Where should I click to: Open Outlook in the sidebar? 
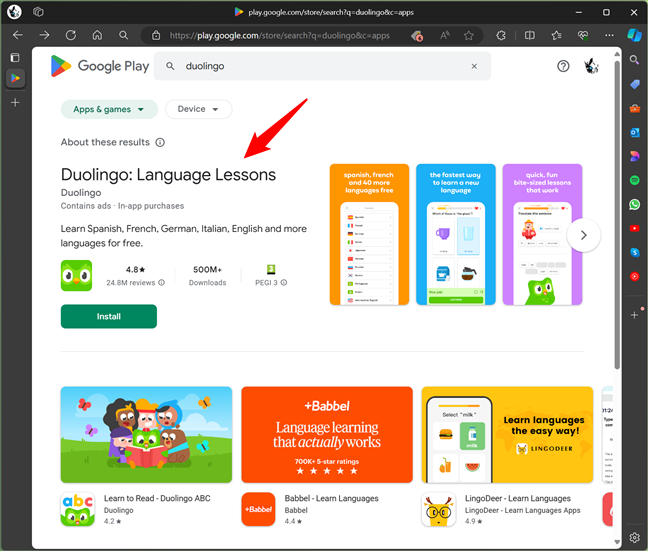(634, 133)
